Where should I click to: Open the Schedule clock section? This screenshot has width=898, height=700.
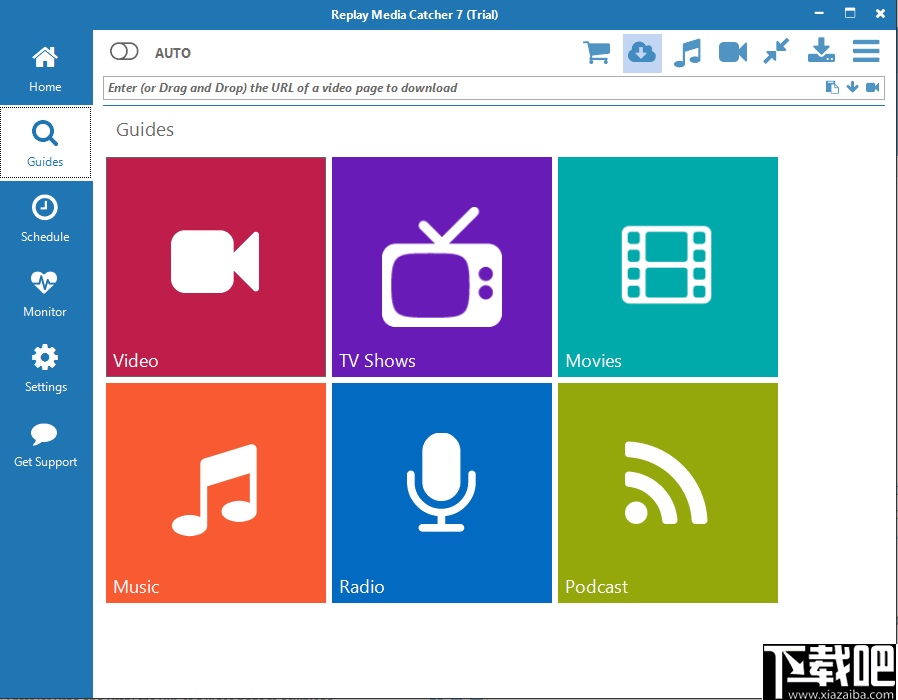[x=45, y=219]
